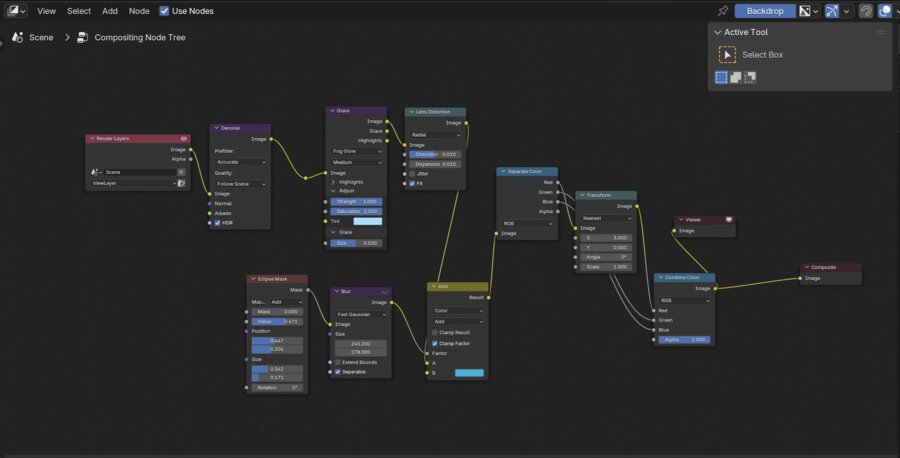The image size is (900, 458).
Task: Enable Jitter in Lens Distortion node
Action: click(x=412, y=173)
